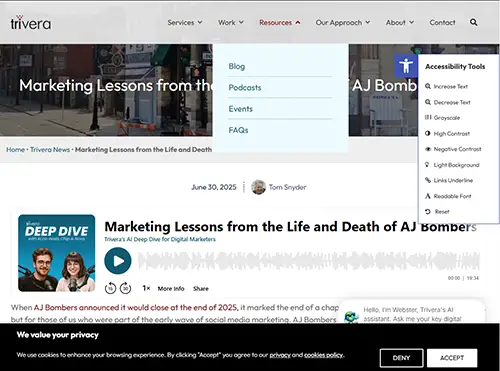Click the Tom Snyder author name
500x371 pixels.
[287, 187]
